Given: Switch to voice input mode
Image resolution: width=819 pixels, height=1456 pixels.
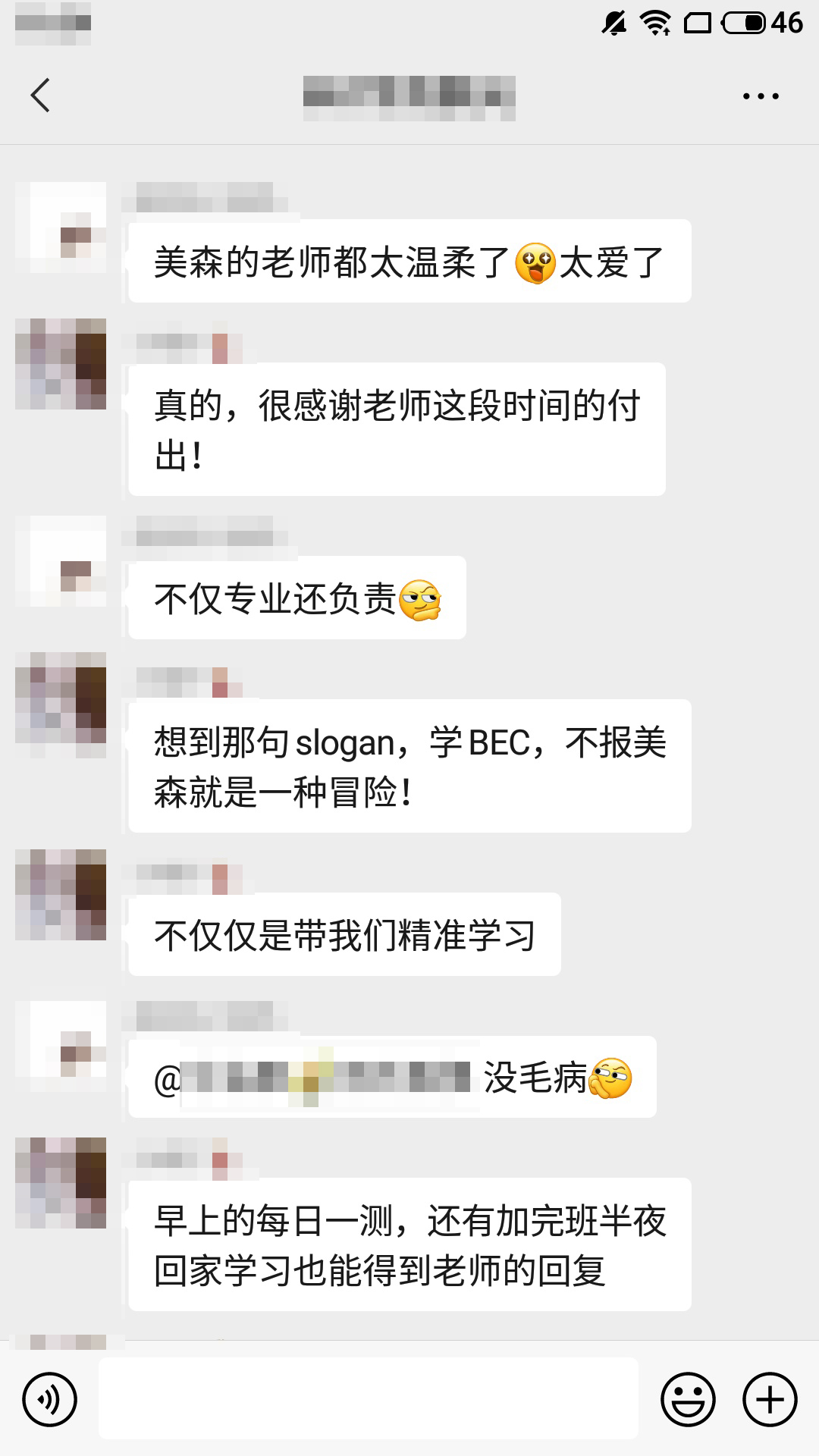Looking at the screenshot, I should click(x=50, y=1399).
